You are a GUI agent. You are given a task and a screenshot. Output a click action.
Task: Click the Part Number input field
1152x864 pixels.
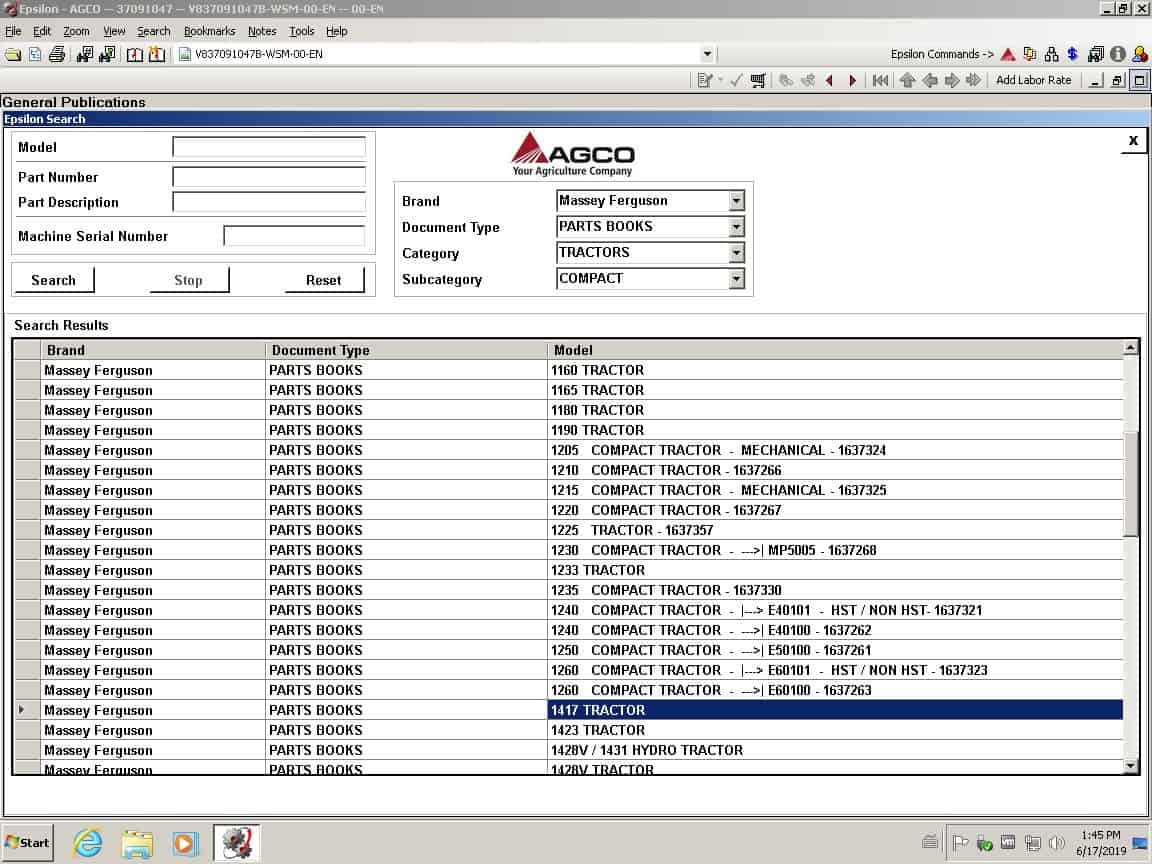pos(269,177)
